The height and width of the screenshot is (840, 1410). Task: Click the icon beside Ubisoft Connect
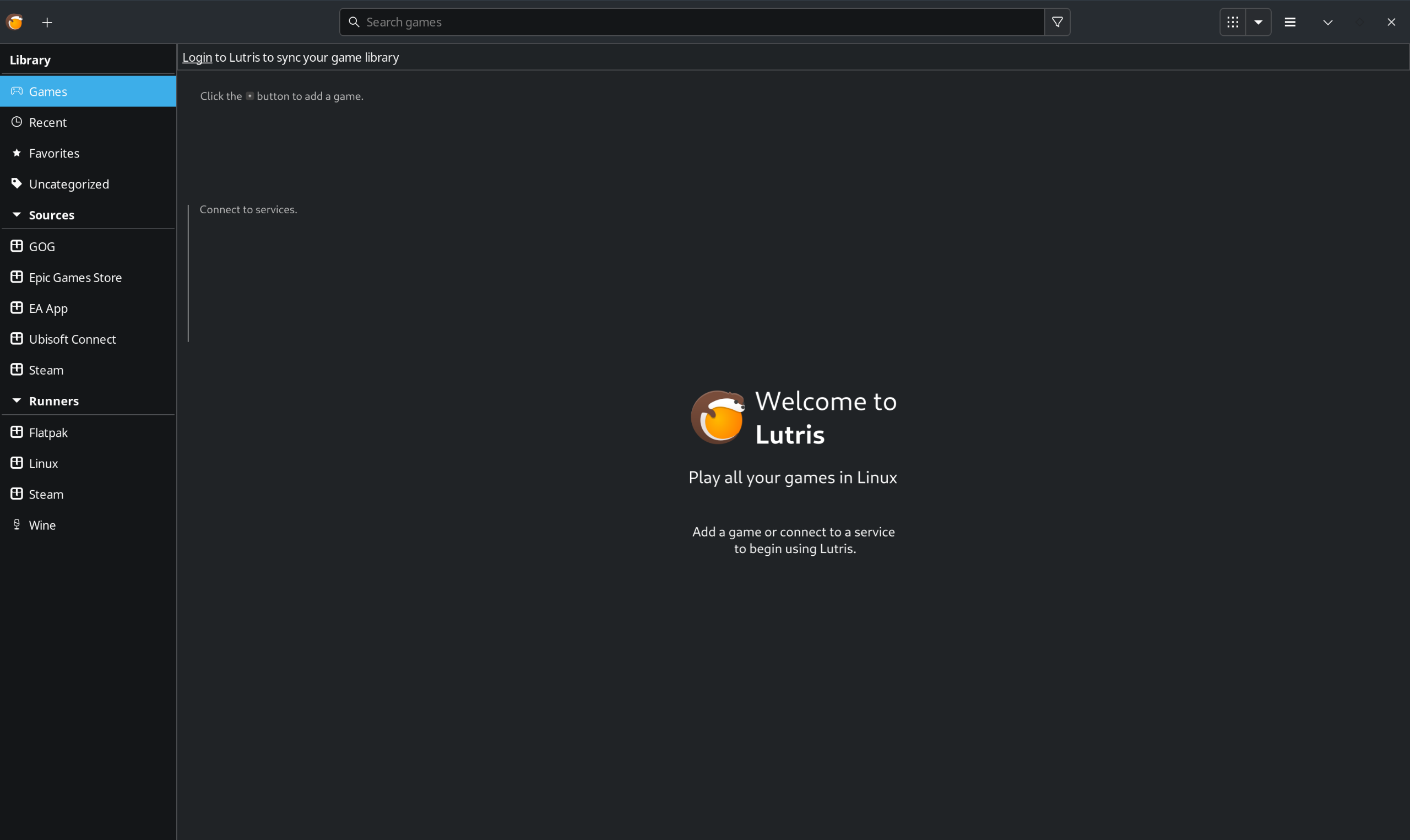[17, 339]
